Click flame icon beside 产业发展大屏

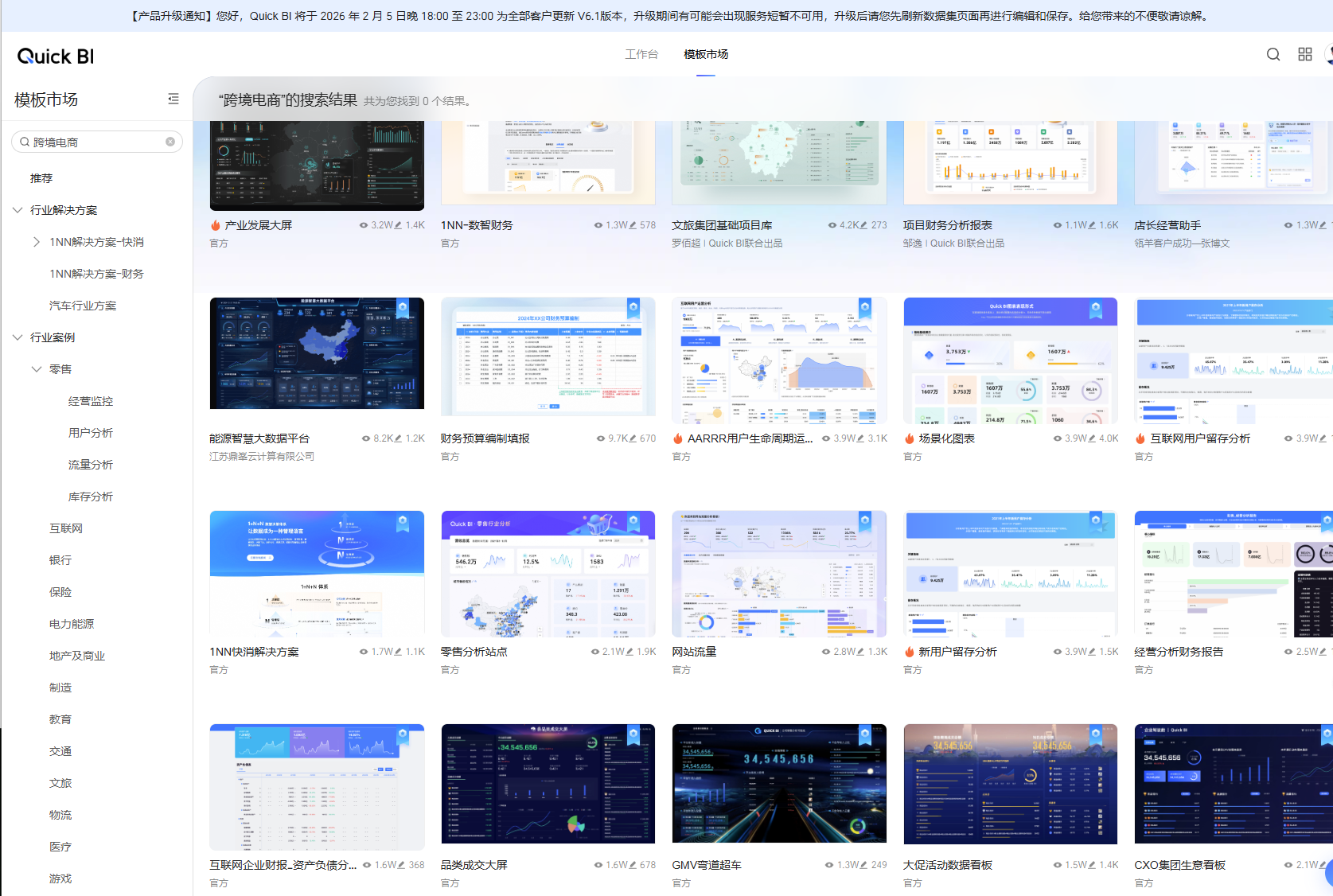pyautogui.click(x=216, y=225)
